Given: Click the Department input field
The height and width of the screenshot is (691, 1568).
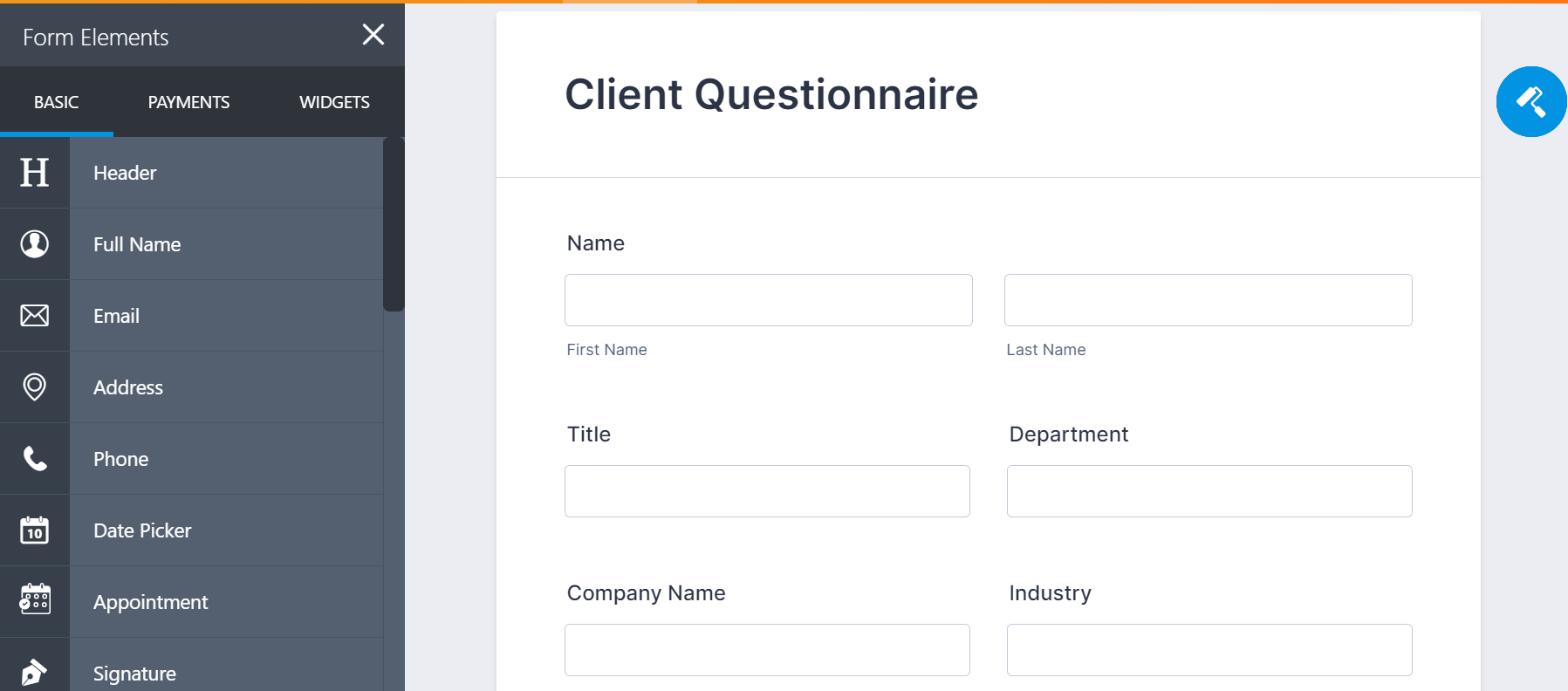Looking at the screenshot, I should [1209, 491].
